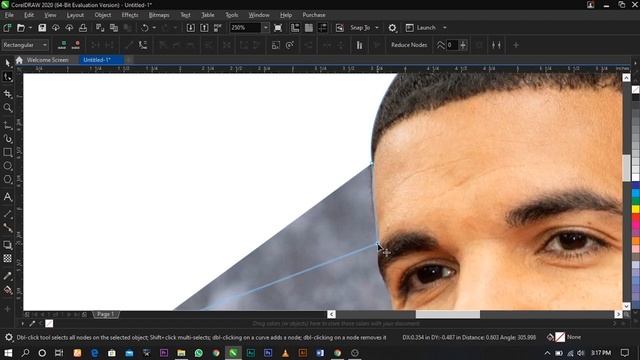Toggle full-screen preview icon
This screenshot has width=640, height=360.
coord(278,28)
